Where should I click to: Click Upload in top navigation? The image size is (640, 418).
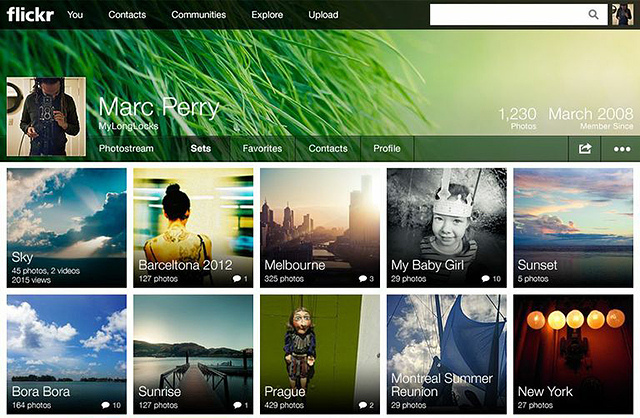323,15
